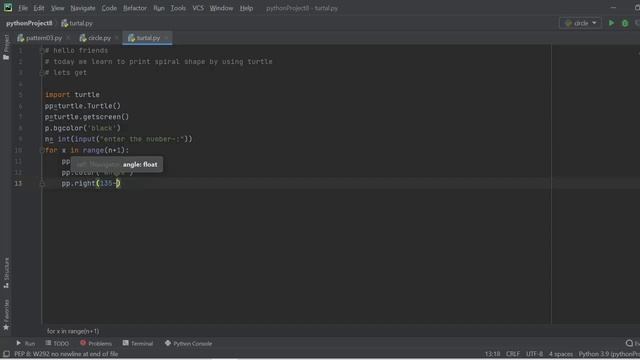Open the Run tool window button

pos(26,344)
